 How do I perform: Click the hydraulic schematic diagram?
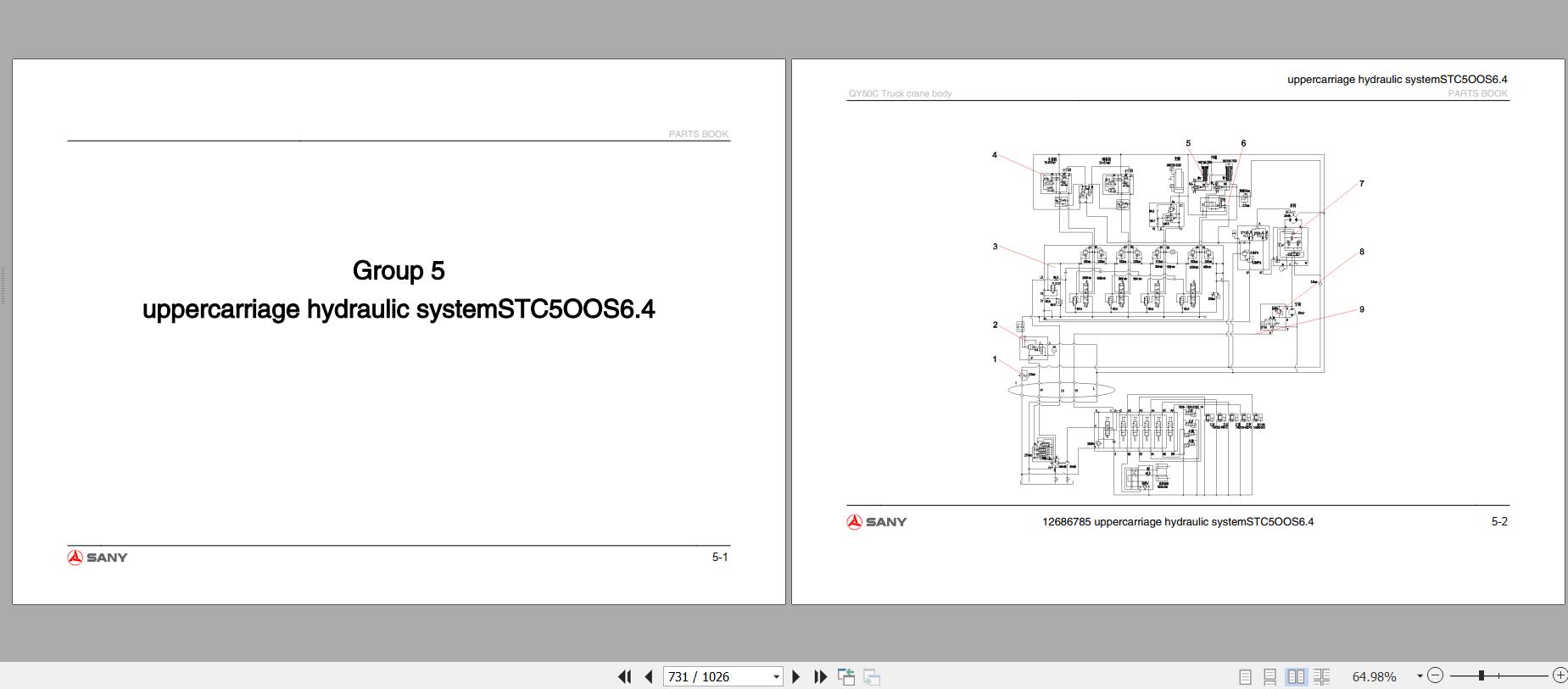(1179, 317)
